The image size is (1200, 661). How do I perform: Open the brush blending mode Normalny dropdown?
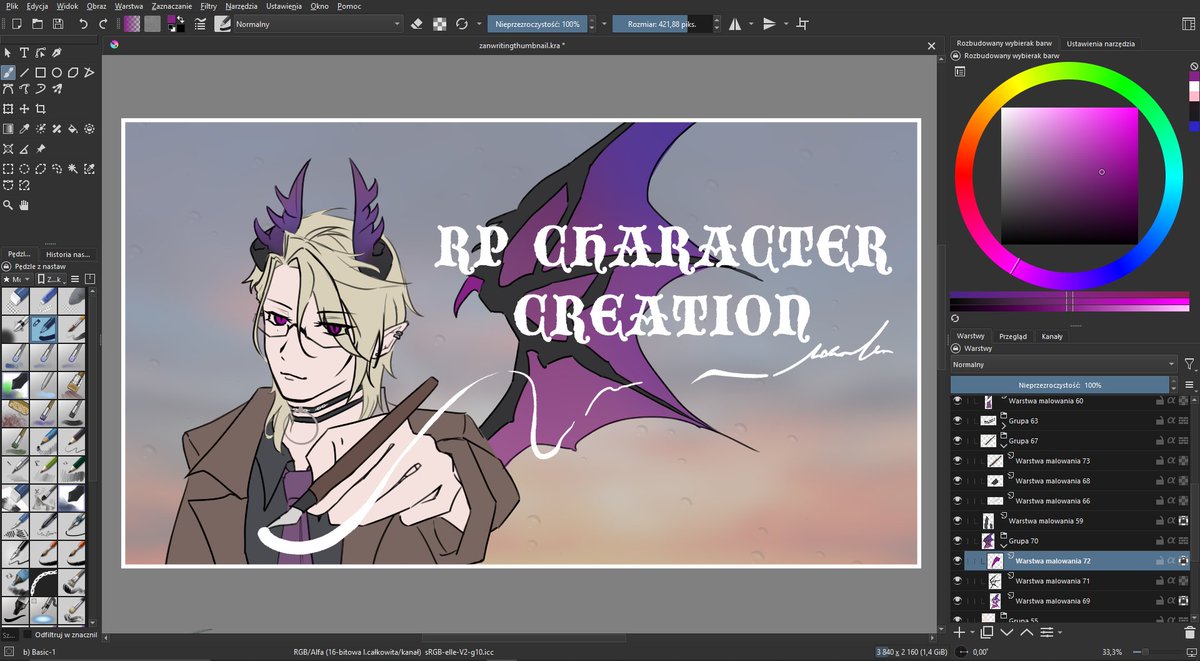317,24
